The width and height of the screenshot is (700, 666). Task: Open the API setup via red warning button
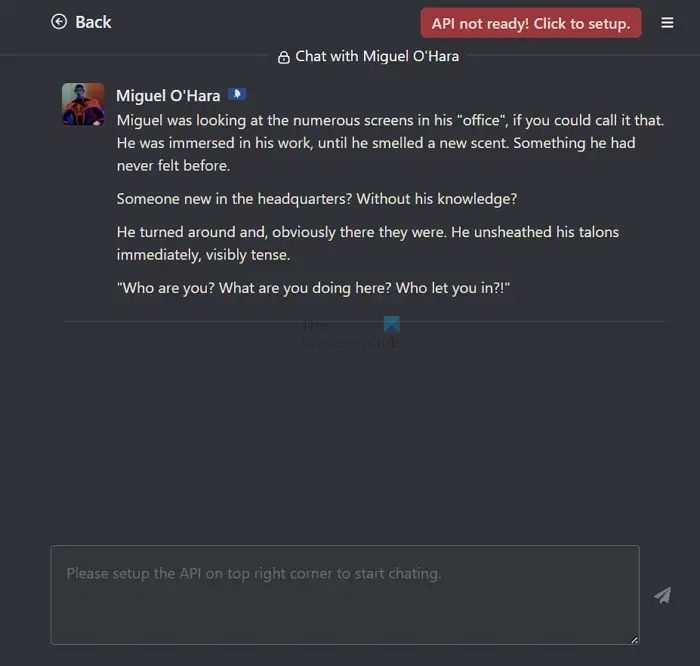point(531,23)
